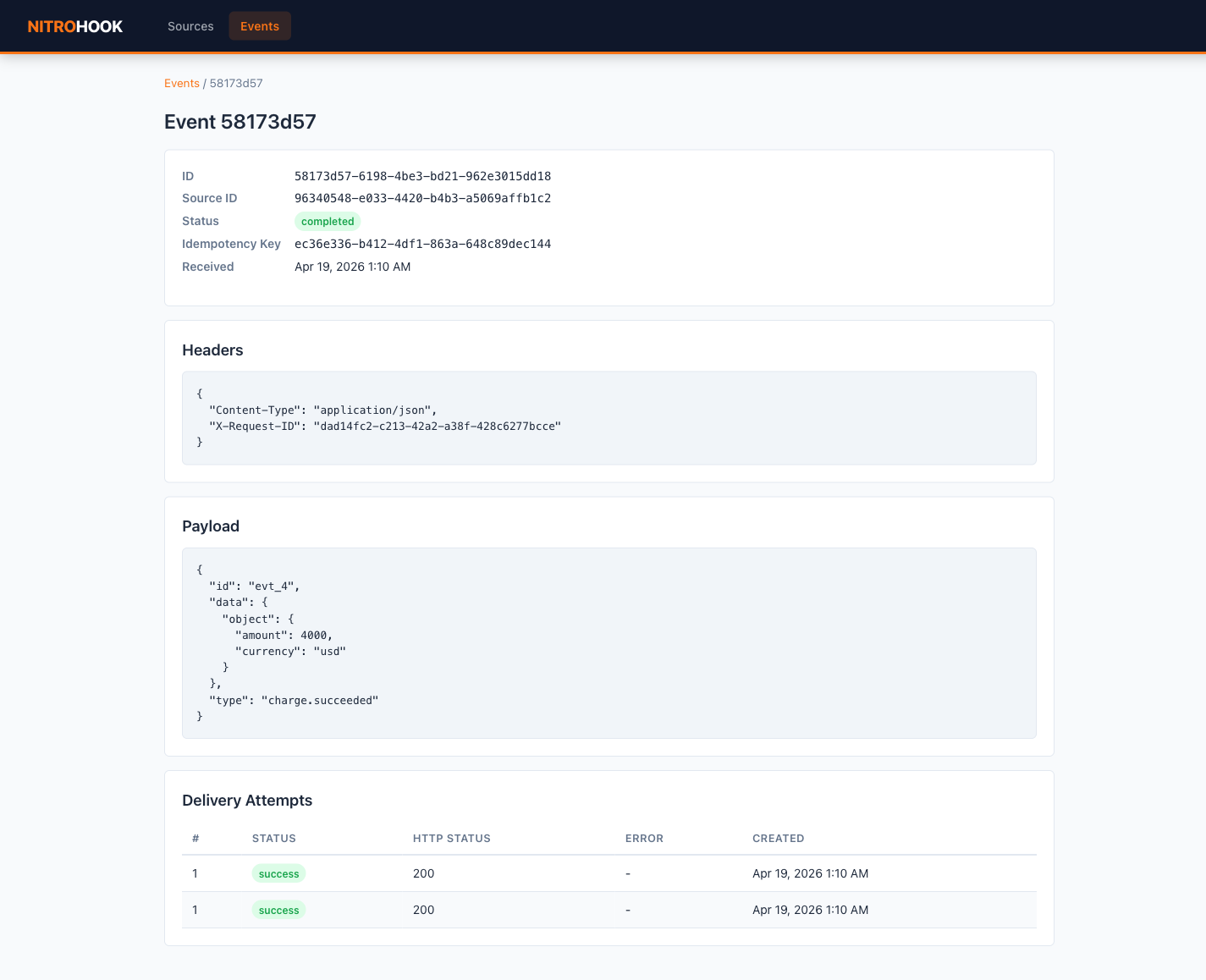Click the Event 58173d57 page heading
Viewport: 1206px width, 980px height.
point(240,122)
